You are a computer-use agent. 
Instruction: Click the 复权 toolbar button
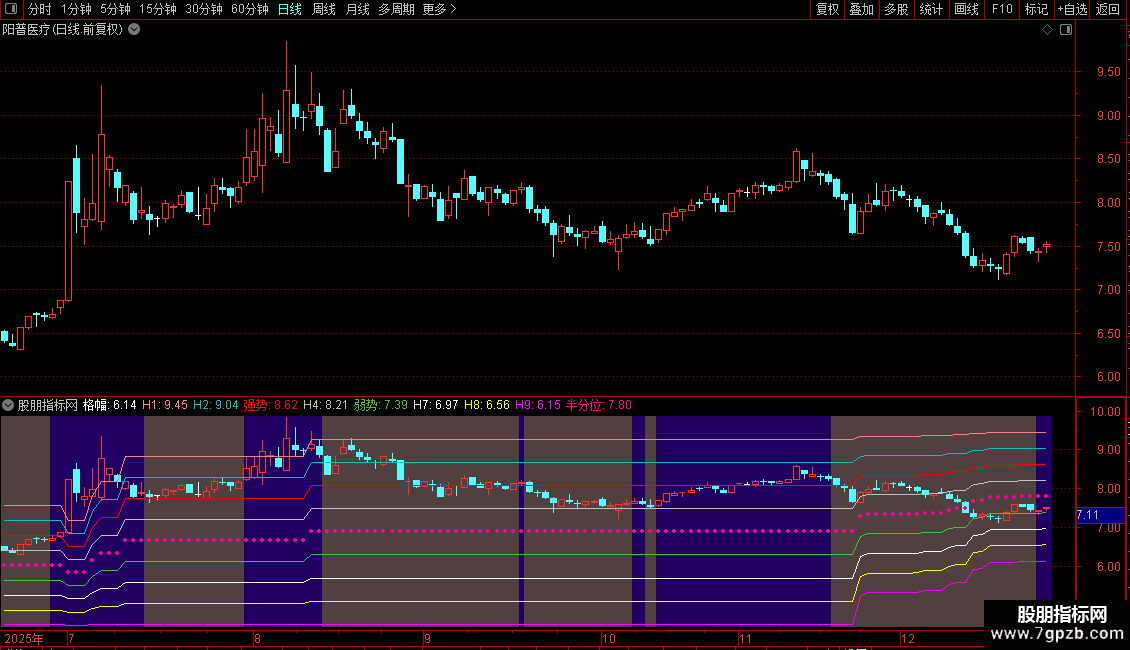(827, 9)
